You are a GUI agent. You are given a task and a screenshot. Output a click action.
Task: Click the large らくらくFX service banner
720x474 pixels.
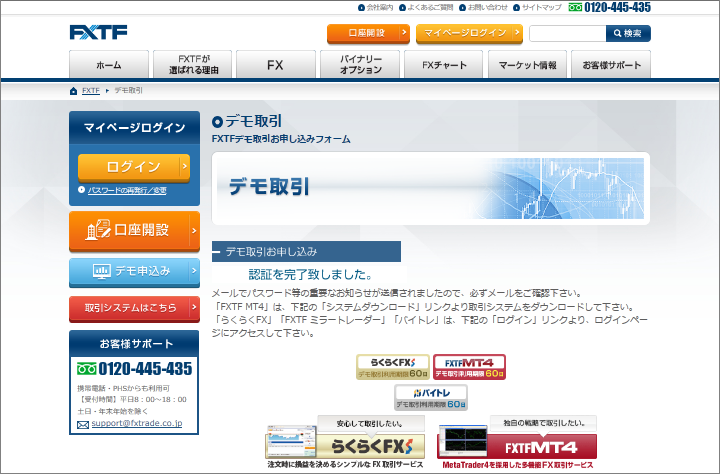pyautogui.click(x=345, y=443)
